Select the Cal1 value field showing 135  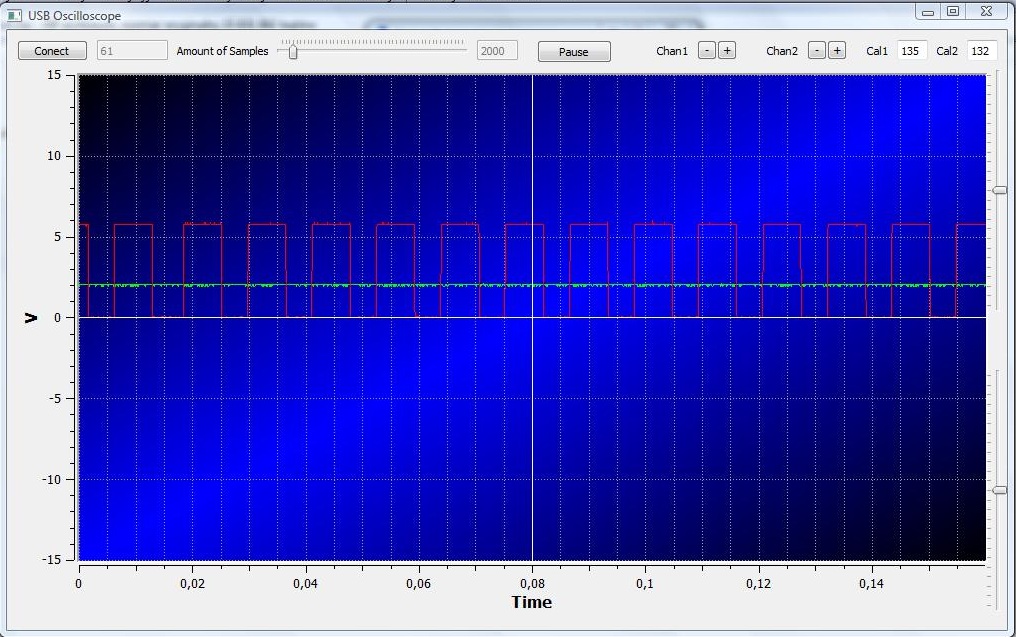[x=912, y=51]
